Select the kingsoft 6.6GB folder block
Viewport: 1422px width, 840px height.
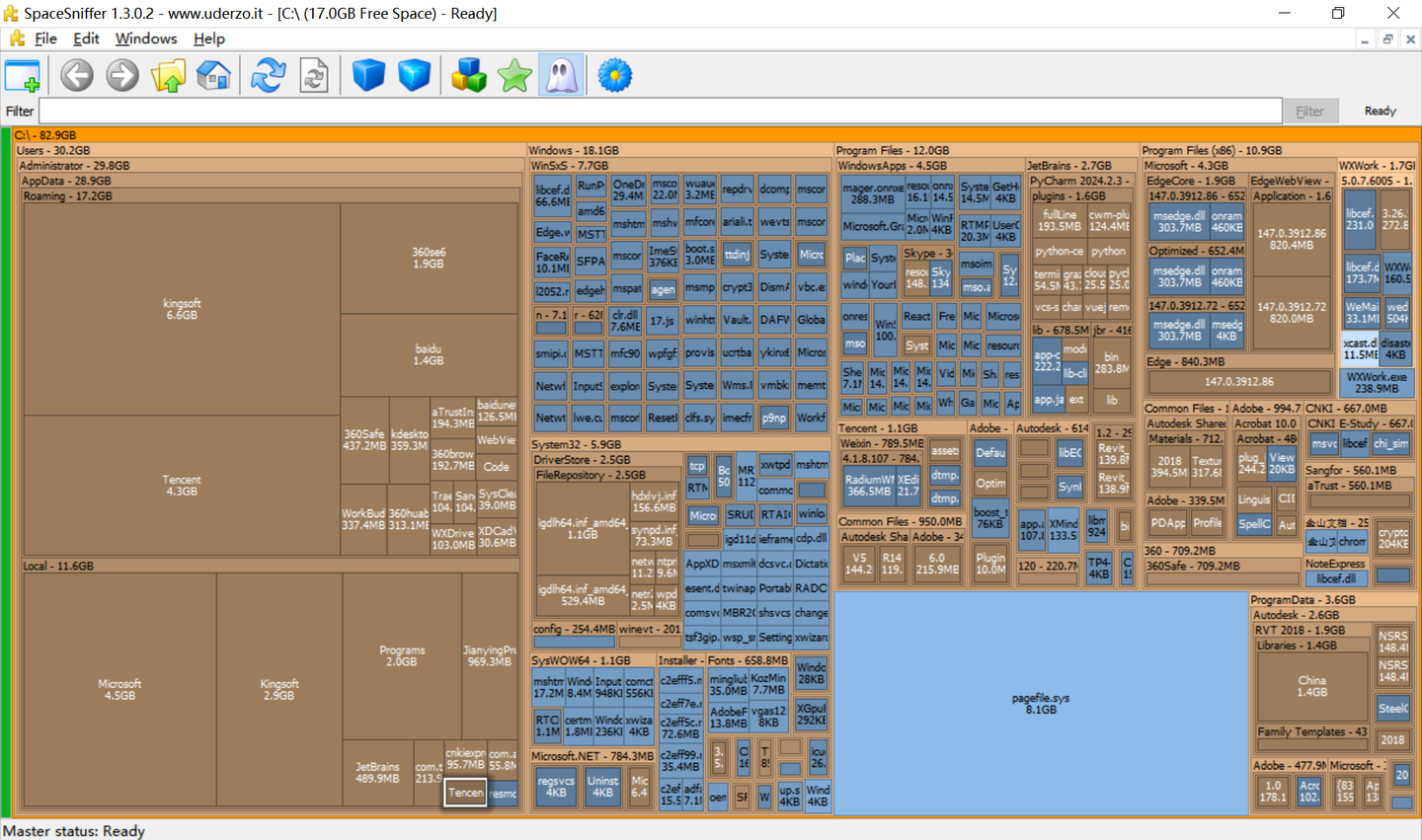point(182,309)
